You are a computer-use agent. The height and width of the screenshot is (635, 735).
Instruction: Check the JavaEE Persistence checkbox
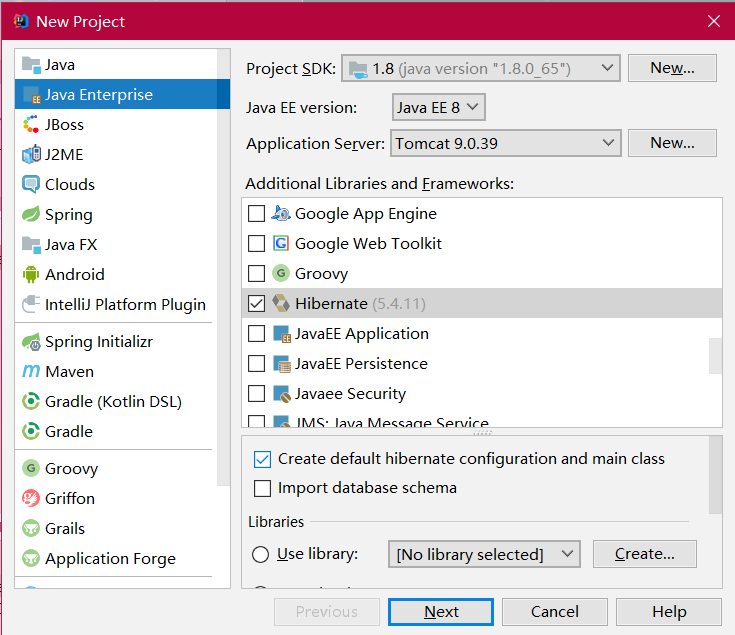click(x=256, y=364)
